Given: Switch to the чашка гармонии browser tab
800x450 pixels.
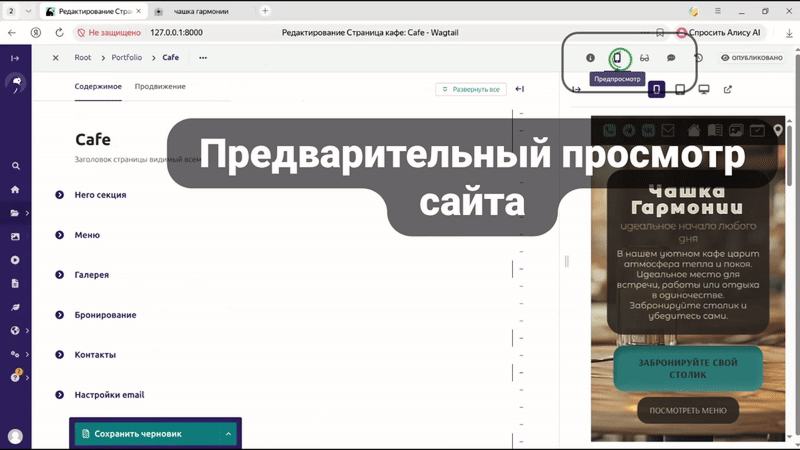Looking at the screenshot, I should (x=201, y=11).
